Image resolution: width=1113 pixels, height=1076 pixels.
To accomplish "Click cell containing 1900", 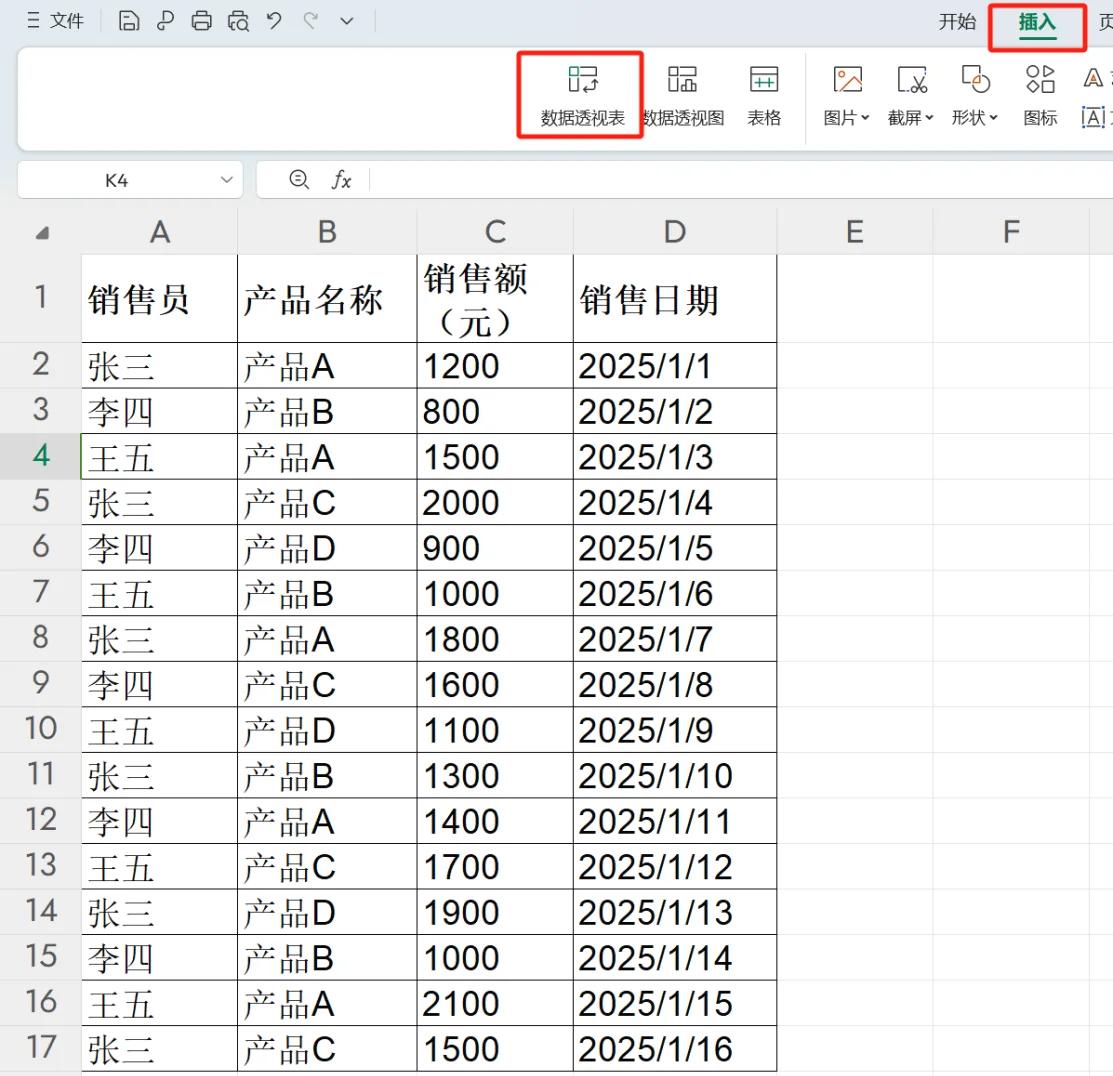I will 495,911.
